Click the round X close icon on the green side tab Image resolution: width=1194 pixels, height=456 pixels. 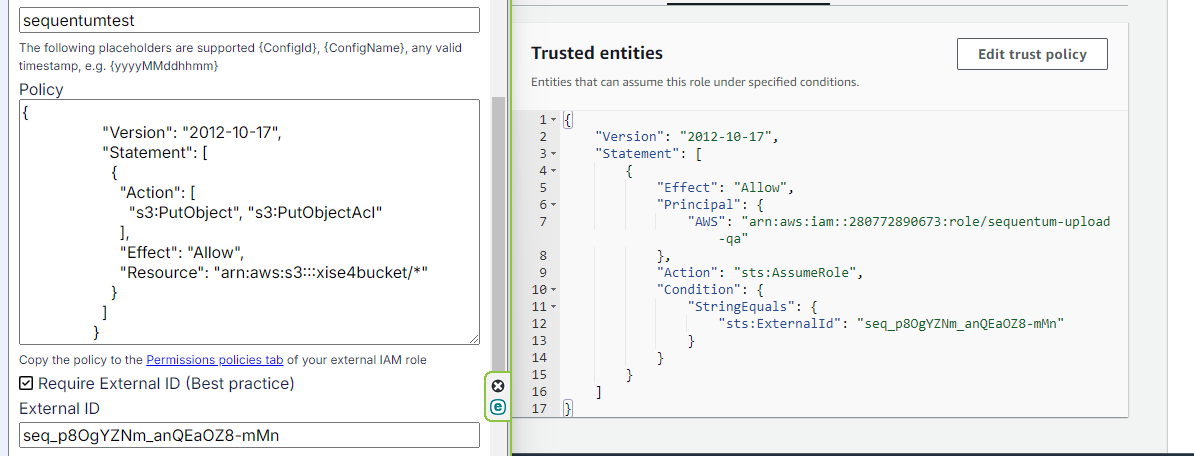pyautogui.click(x=498, y=386)
